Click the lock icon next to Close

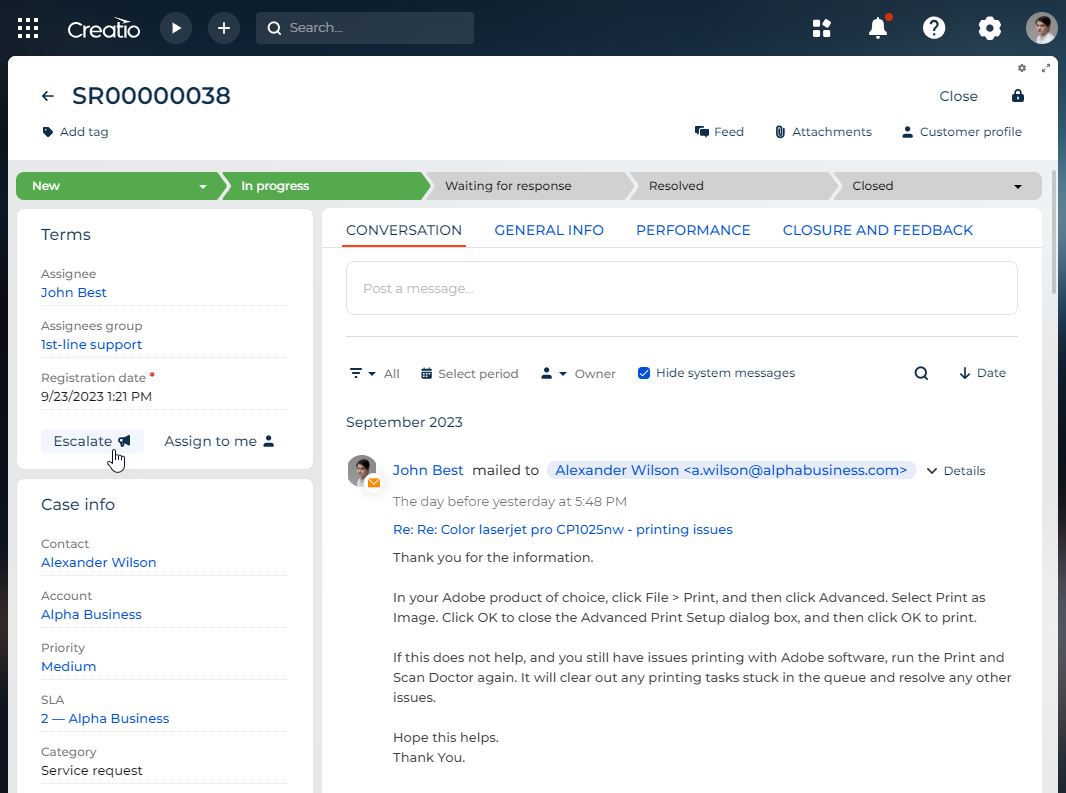(1018, 95)
